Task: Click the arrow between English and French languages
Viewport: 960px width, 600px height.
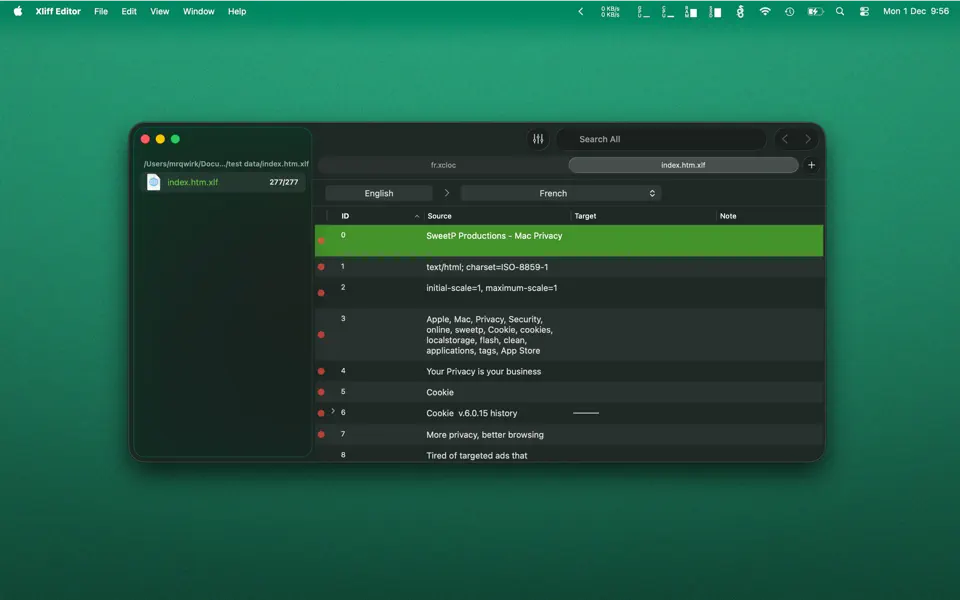Action: (447, 192)
